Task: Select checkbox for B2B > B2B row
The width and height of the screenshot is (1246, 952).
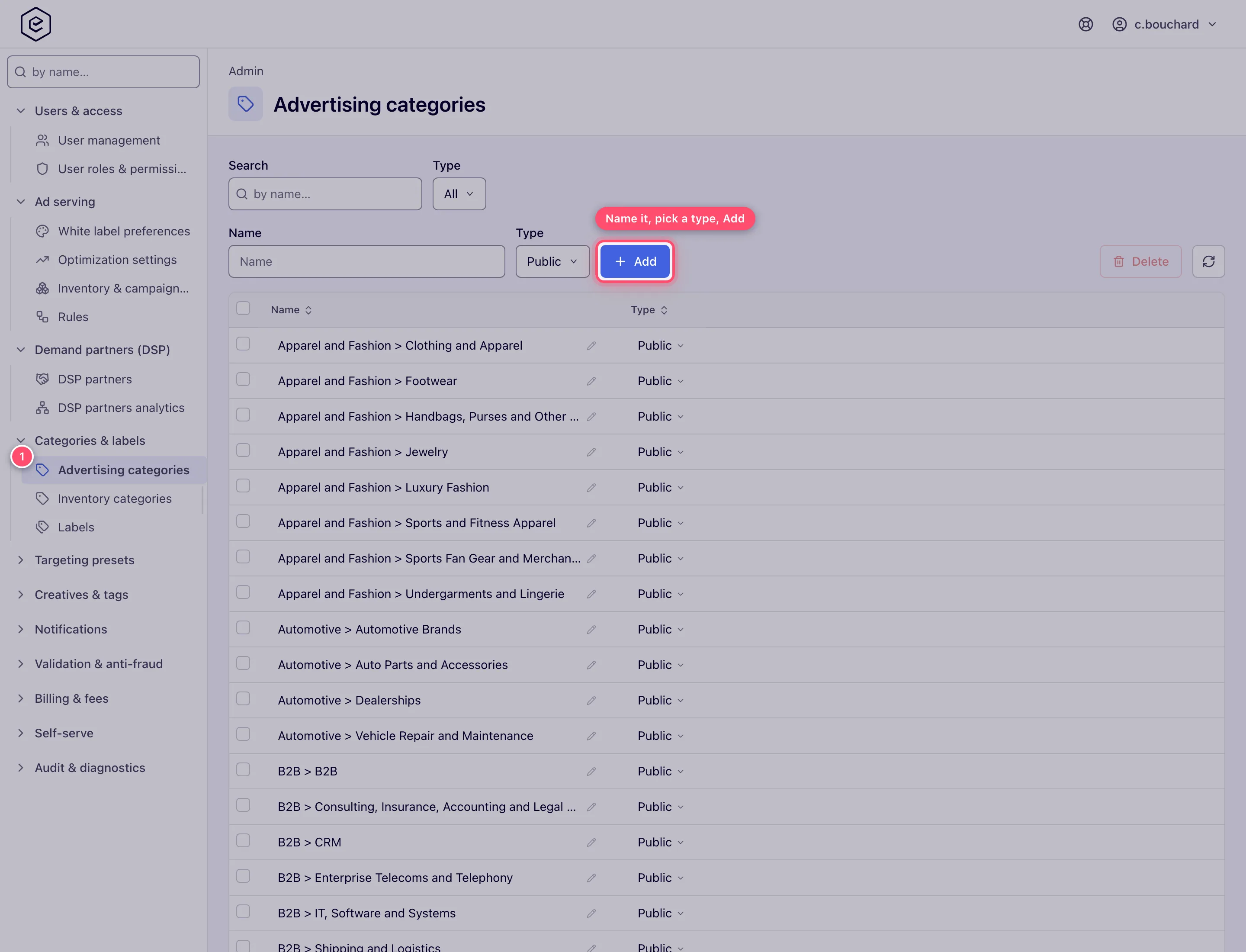Action: [243, 769]
